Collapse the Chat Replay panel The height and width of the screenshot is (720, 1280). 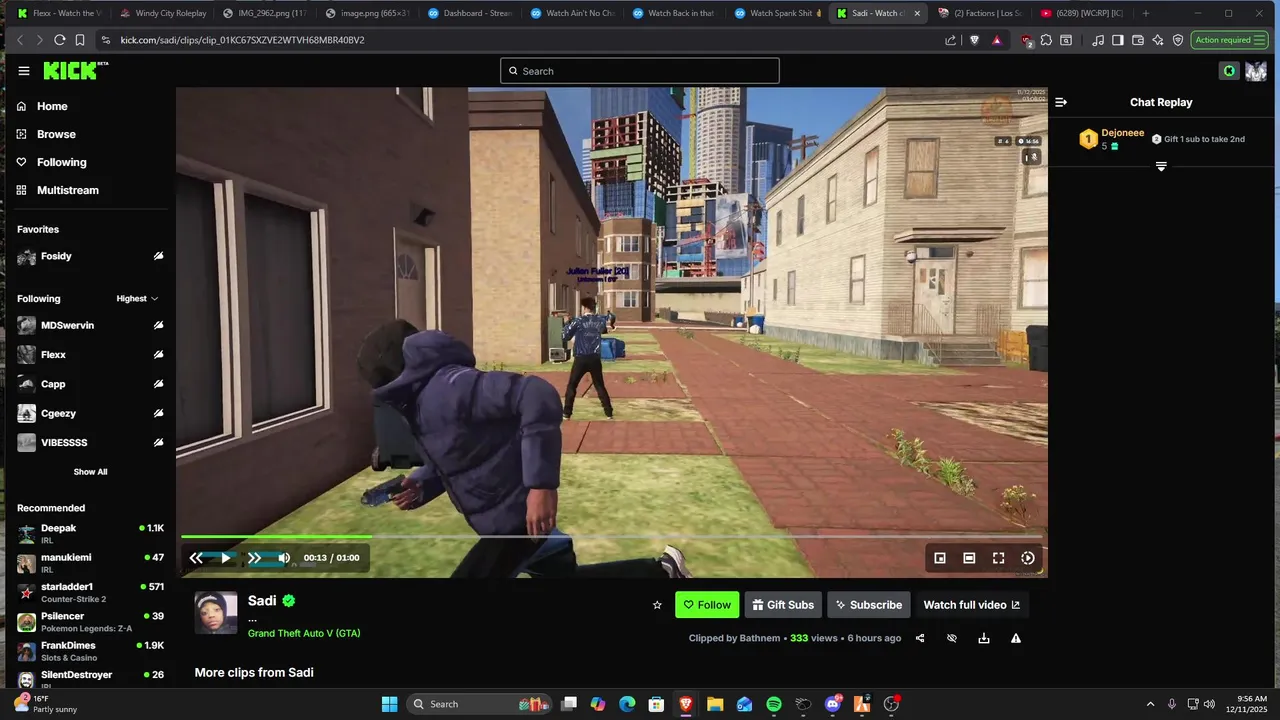point(1061,102)
